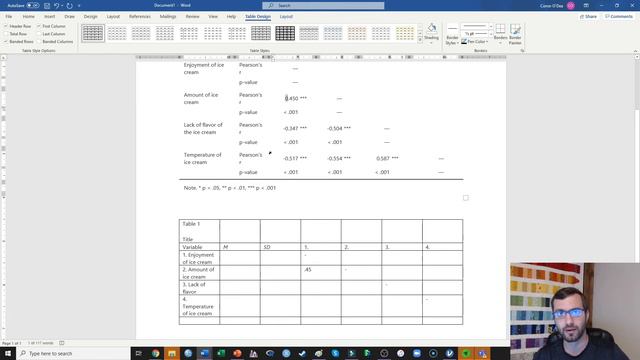
Task: Click the Task View taskbar icon
Action: [139, 353]
